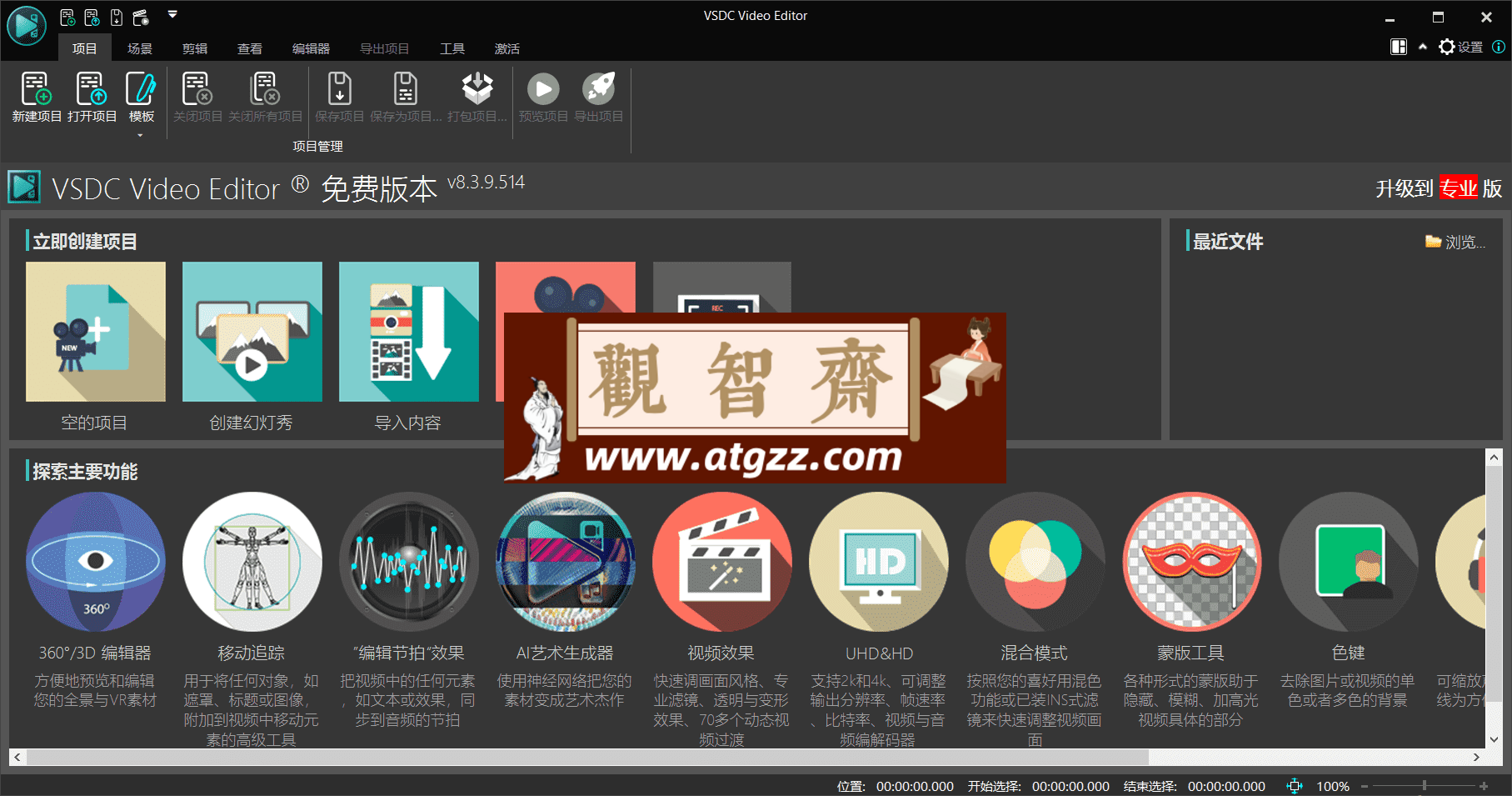Click the 关闭项目 toolbar icon
Viewport: 1512px width, 796px height.
pyautogui.click(x=197, y=88)
